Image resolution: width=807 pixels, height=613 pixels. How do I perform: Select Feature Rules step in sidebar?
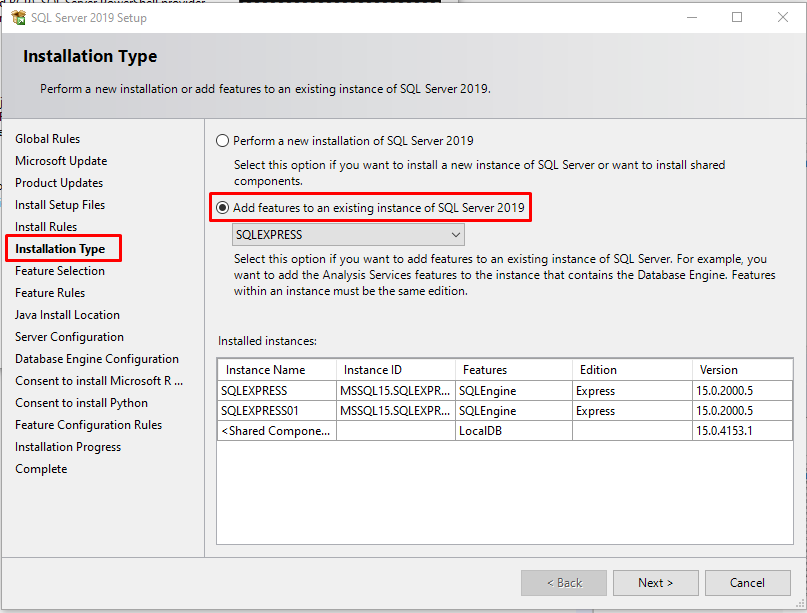click(x=50, y=293)
